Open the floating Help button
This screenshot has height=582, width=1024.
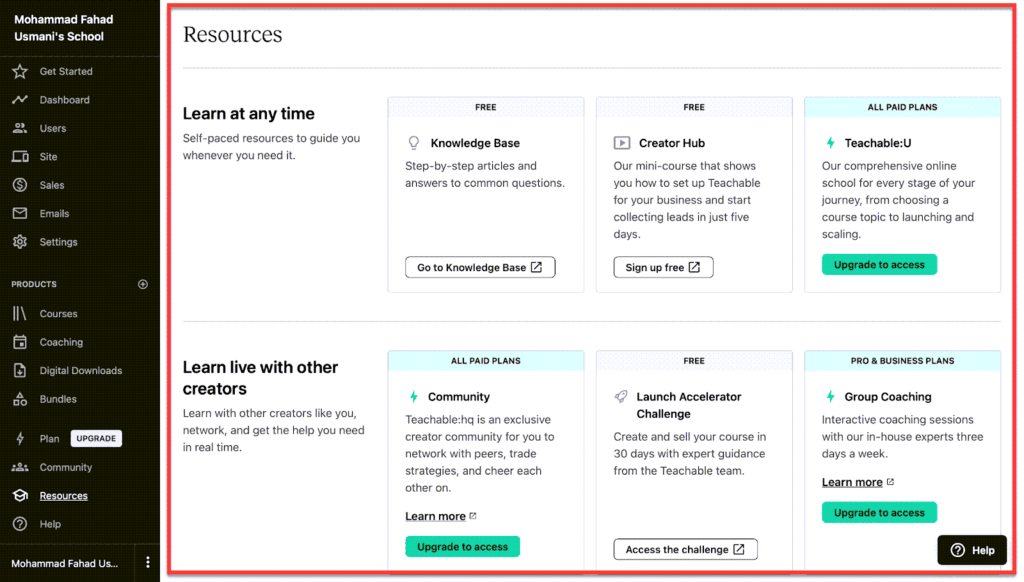[972, 550]
